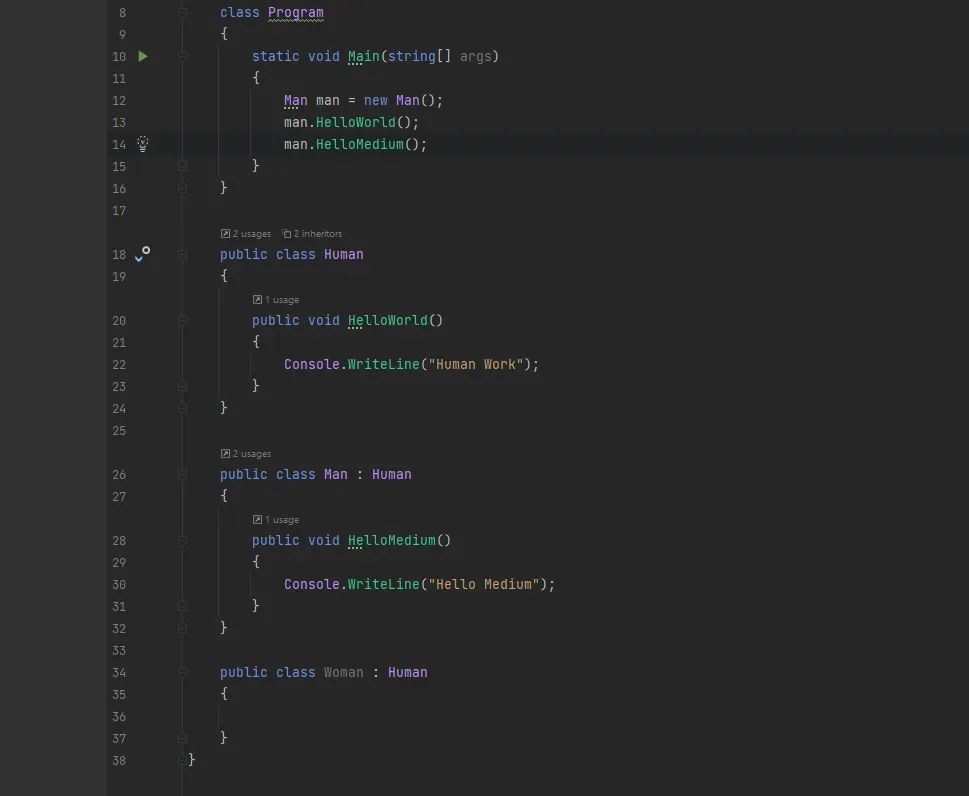
Task: Open the '2 inheritors' code lens
Action: (x=312, y=234)
